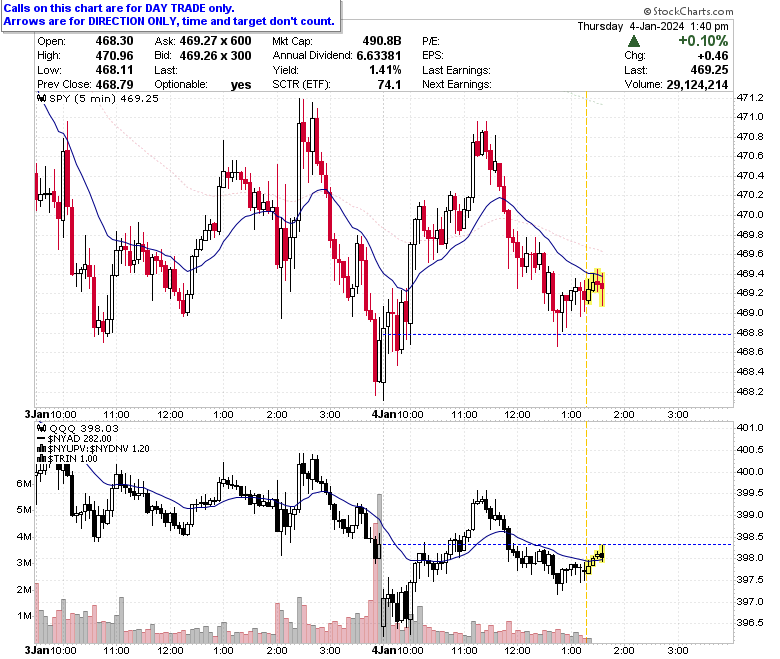Click the 468.8 label on SPY price axis
The width and height of the screenshot is (780, 659).
[750, 332]
